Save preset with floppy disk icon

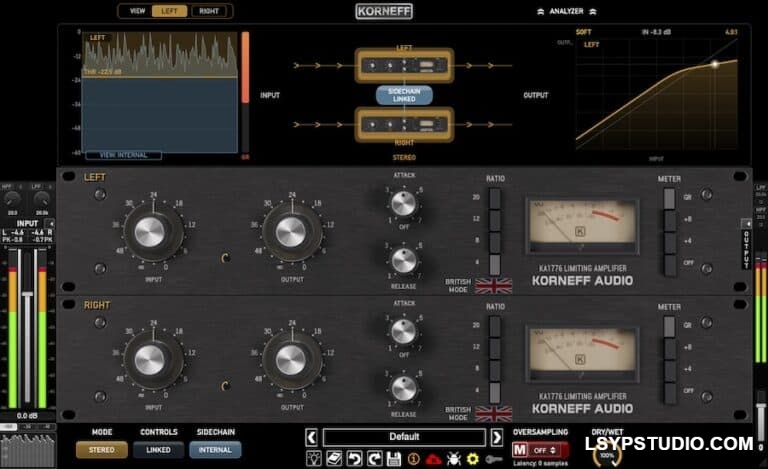(x=394, y=459)
